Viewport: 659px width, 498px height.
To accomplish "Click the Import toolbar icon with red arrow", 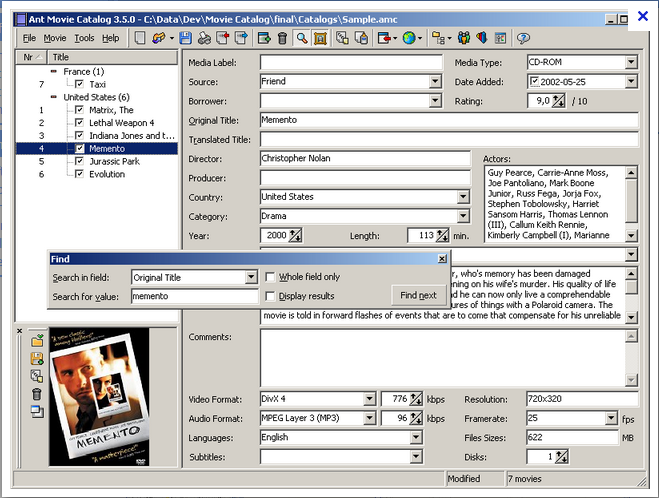I will click(x=223, y=38).
